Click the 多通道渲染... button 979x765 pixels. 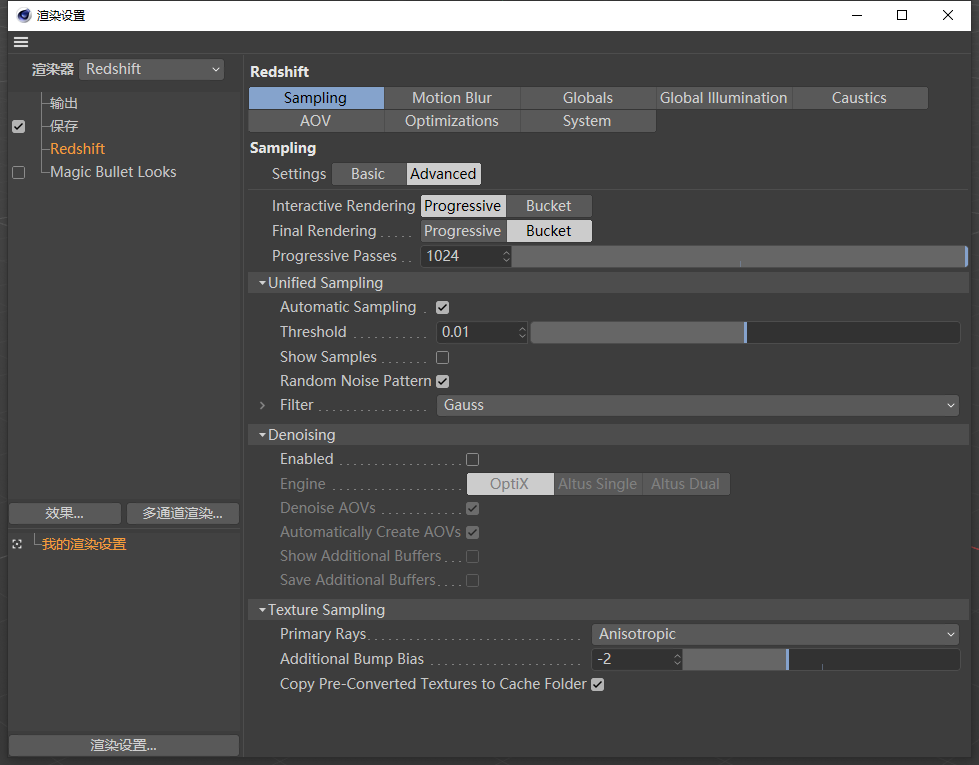[x=182, y=513]
